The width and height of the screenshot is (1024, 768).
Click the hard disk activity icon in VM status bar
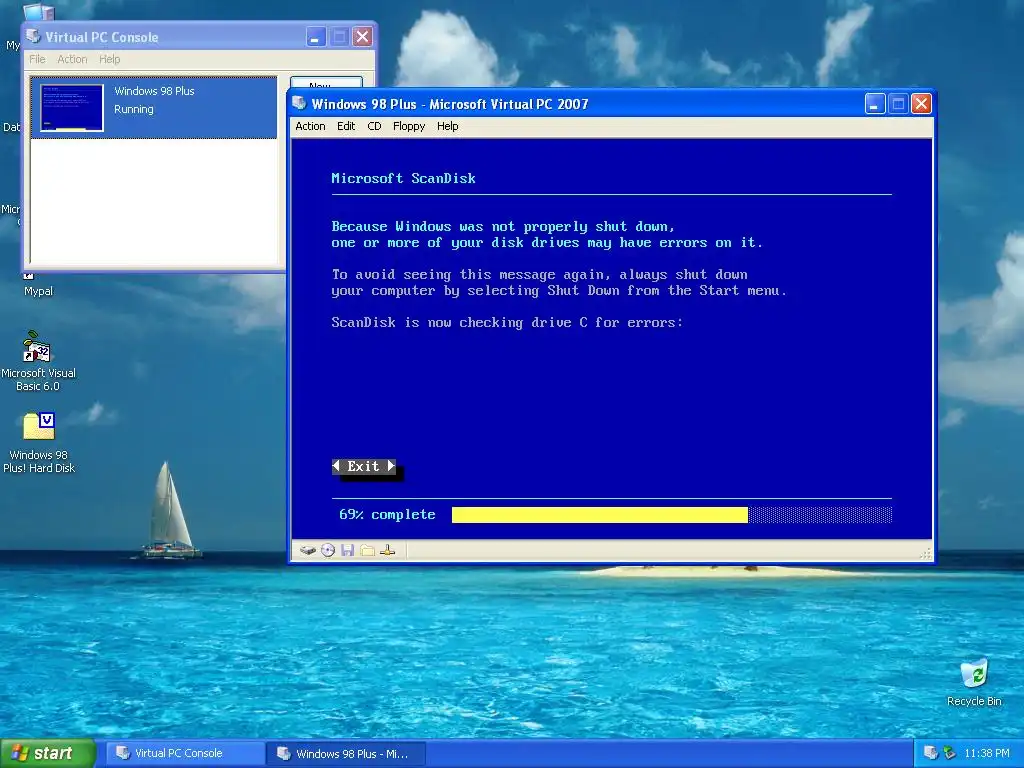click(x=308, y=551)
